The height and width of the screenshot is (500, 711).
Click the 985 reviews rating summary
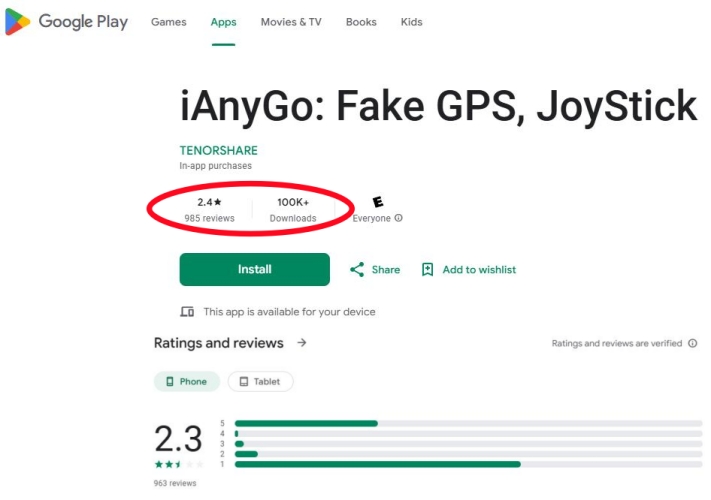[209, 209]
